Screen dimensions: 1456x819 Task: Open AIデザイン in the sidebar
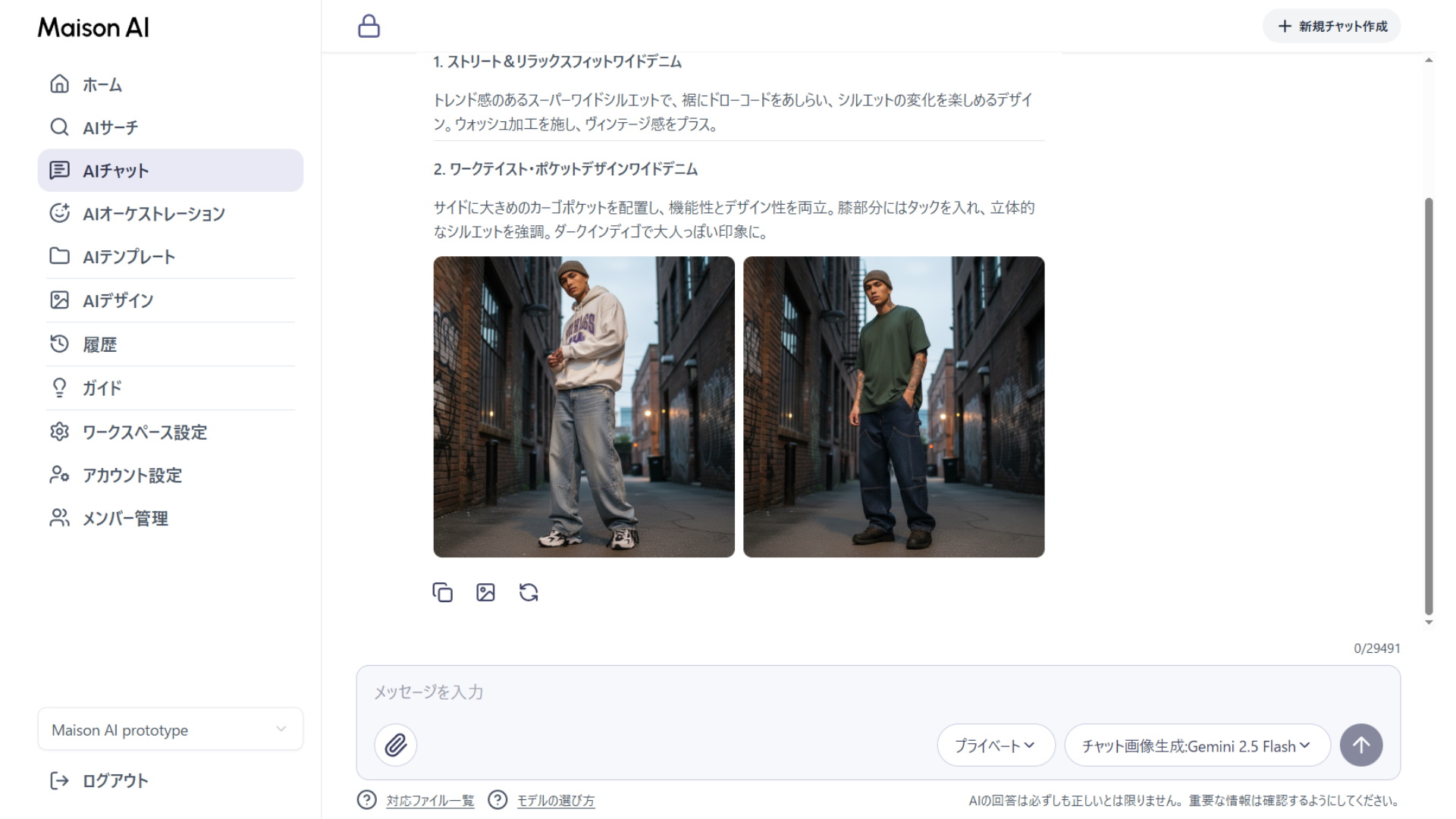point(118,300)
